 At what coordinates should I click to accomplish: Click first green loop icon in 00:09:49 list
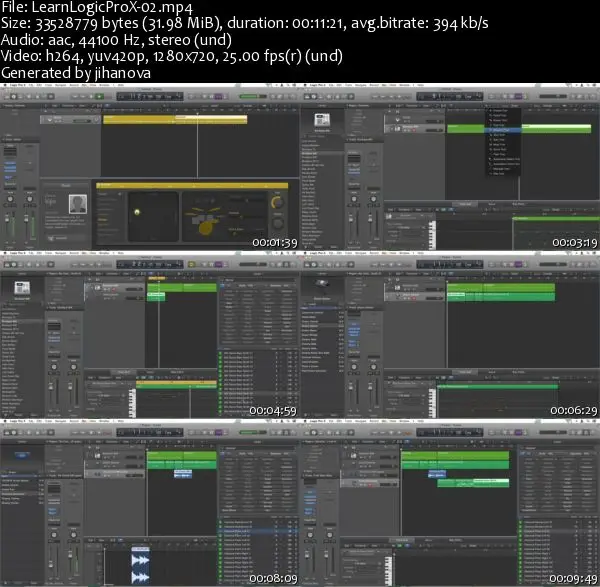521,522
